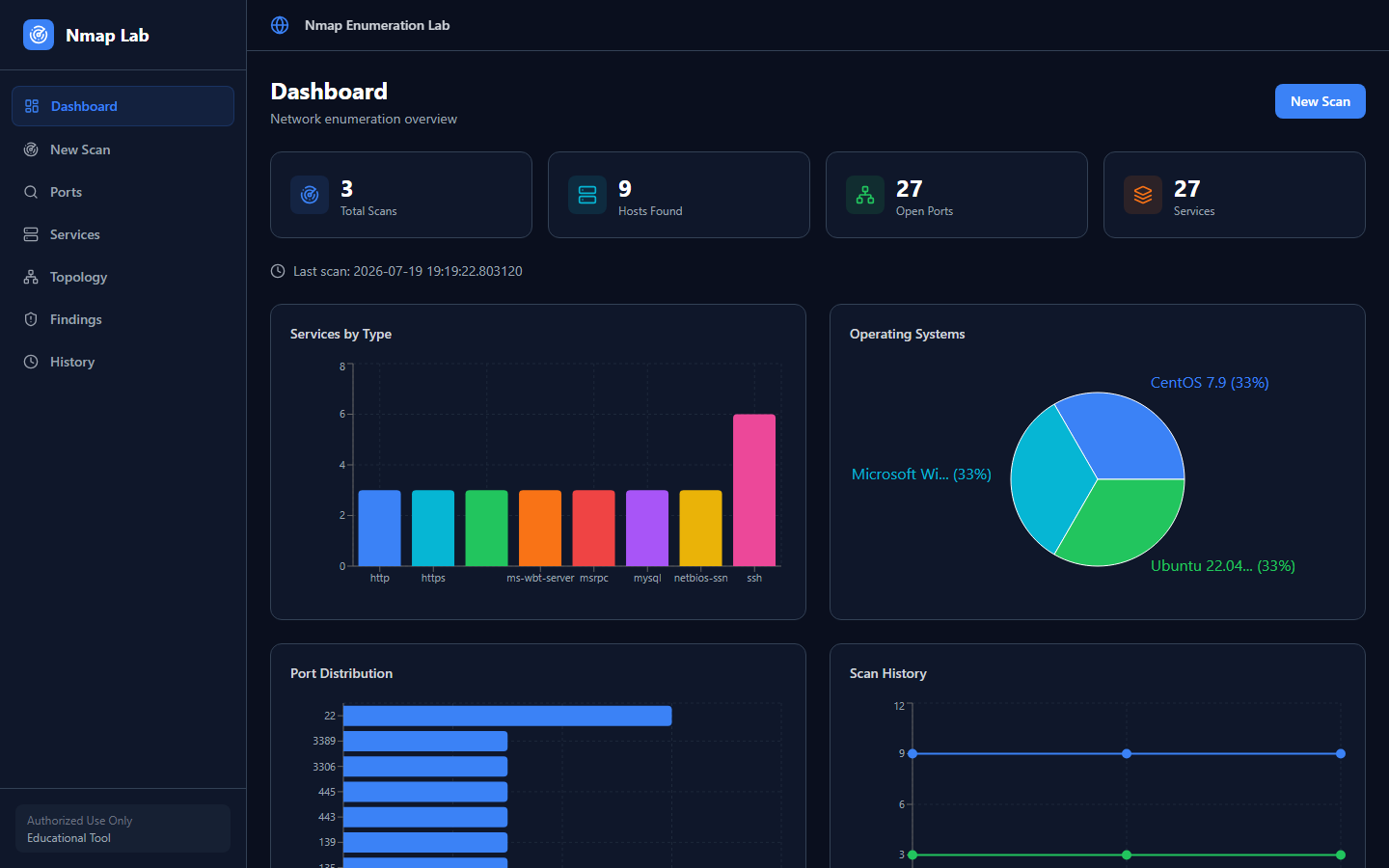Screen dimensions: 1389x868
Task: Open the Ports page
Action: coord(123,192)
